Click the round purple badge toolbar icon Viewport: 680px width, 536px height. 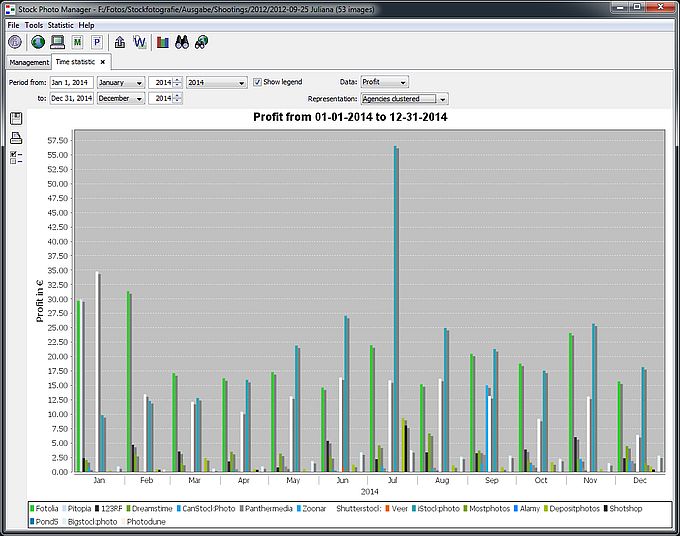point(15,42)
